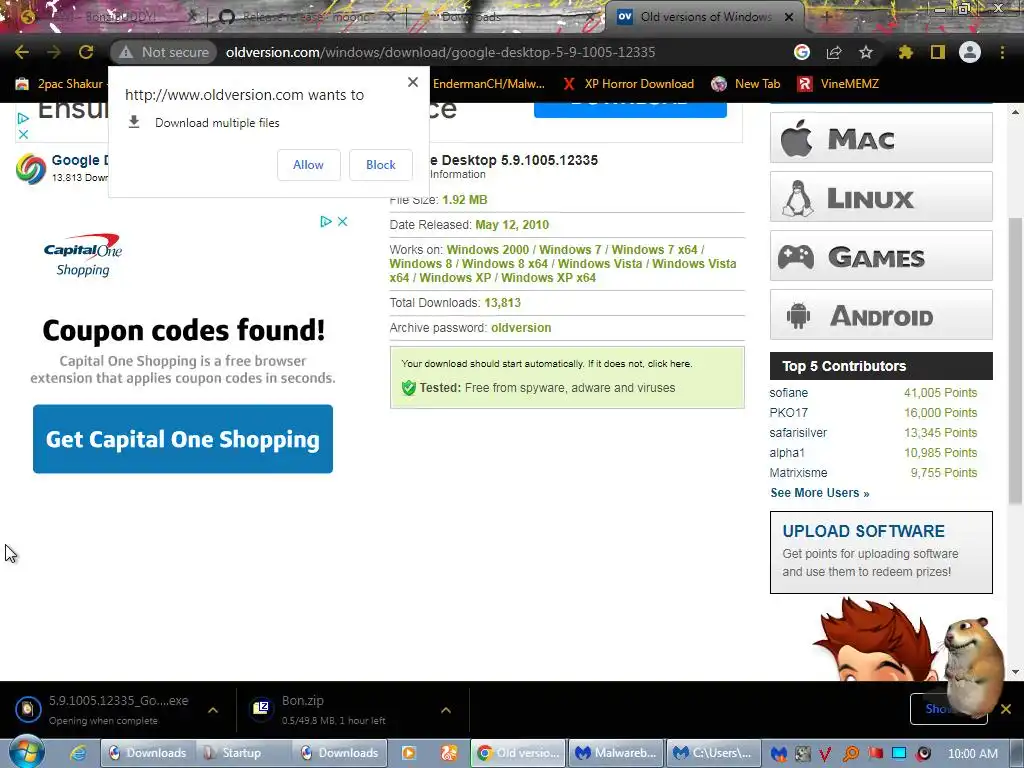The height and width of the screenshot is (768, 1024).
Task: Close the downloads shelf
Action: [1006, 709]
